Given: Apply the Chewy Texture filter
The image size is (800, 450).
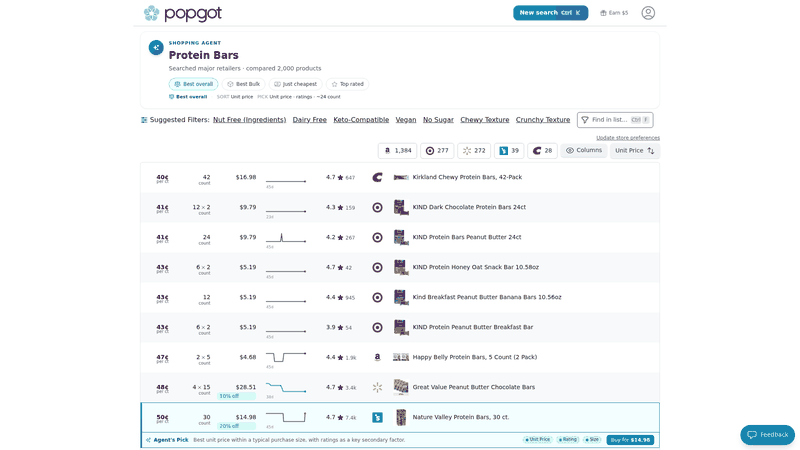Looking at the screenshot, I should (x=485, y=120).
